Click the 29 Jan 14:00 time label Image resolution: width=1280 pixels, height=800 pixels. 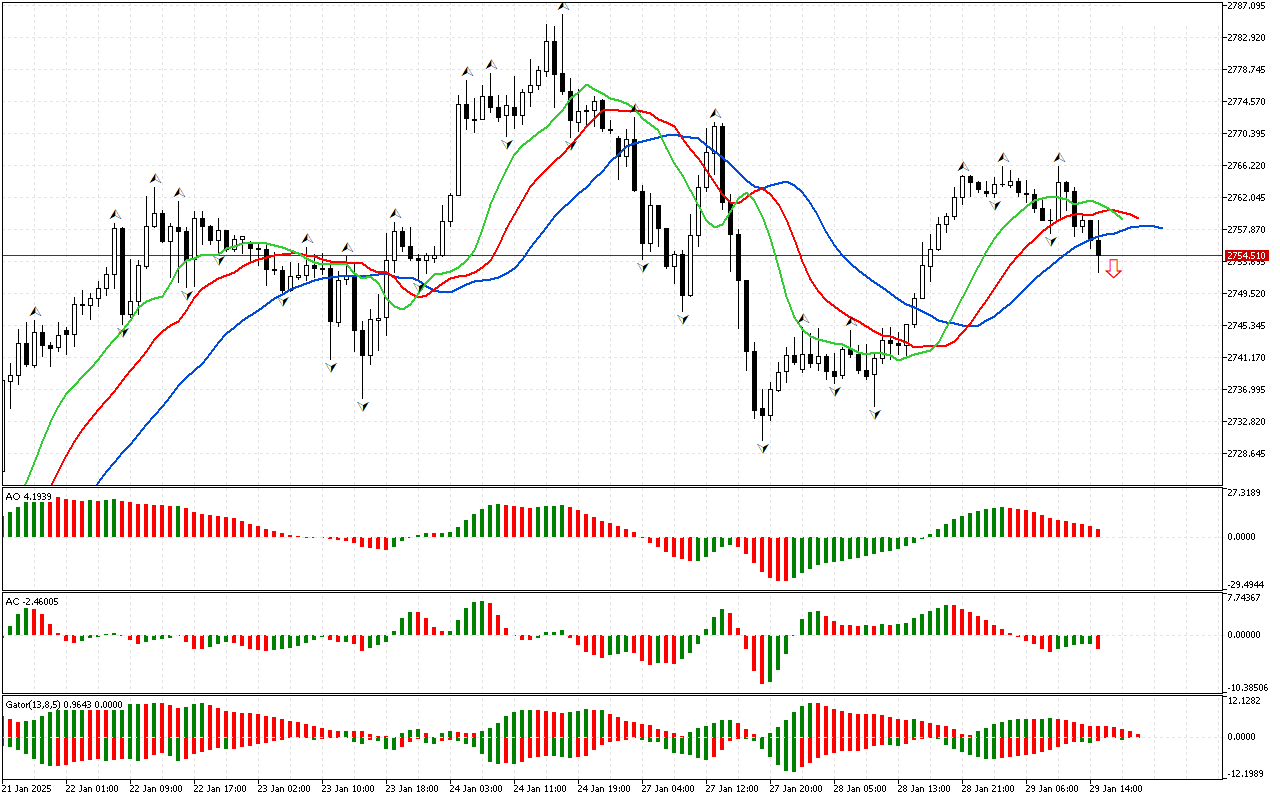point(1116,788)
